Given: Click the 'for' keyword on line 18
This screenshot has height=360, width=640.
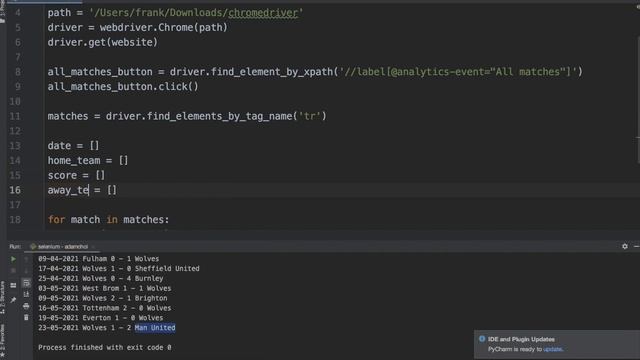Looking at the screenshot, I should click(56, 220).
